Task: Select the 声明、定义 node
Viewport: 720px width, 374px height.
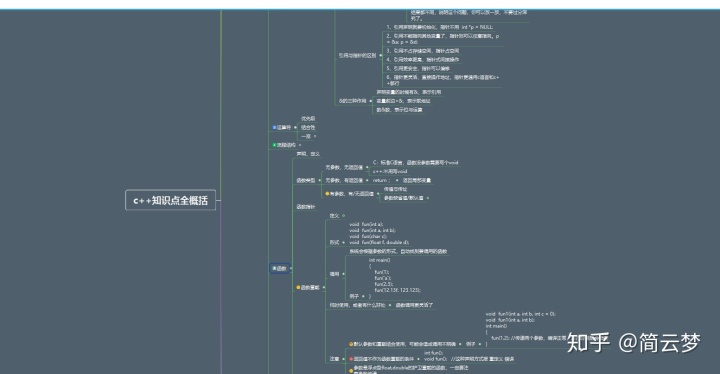Action: click(x=308, y=154)
